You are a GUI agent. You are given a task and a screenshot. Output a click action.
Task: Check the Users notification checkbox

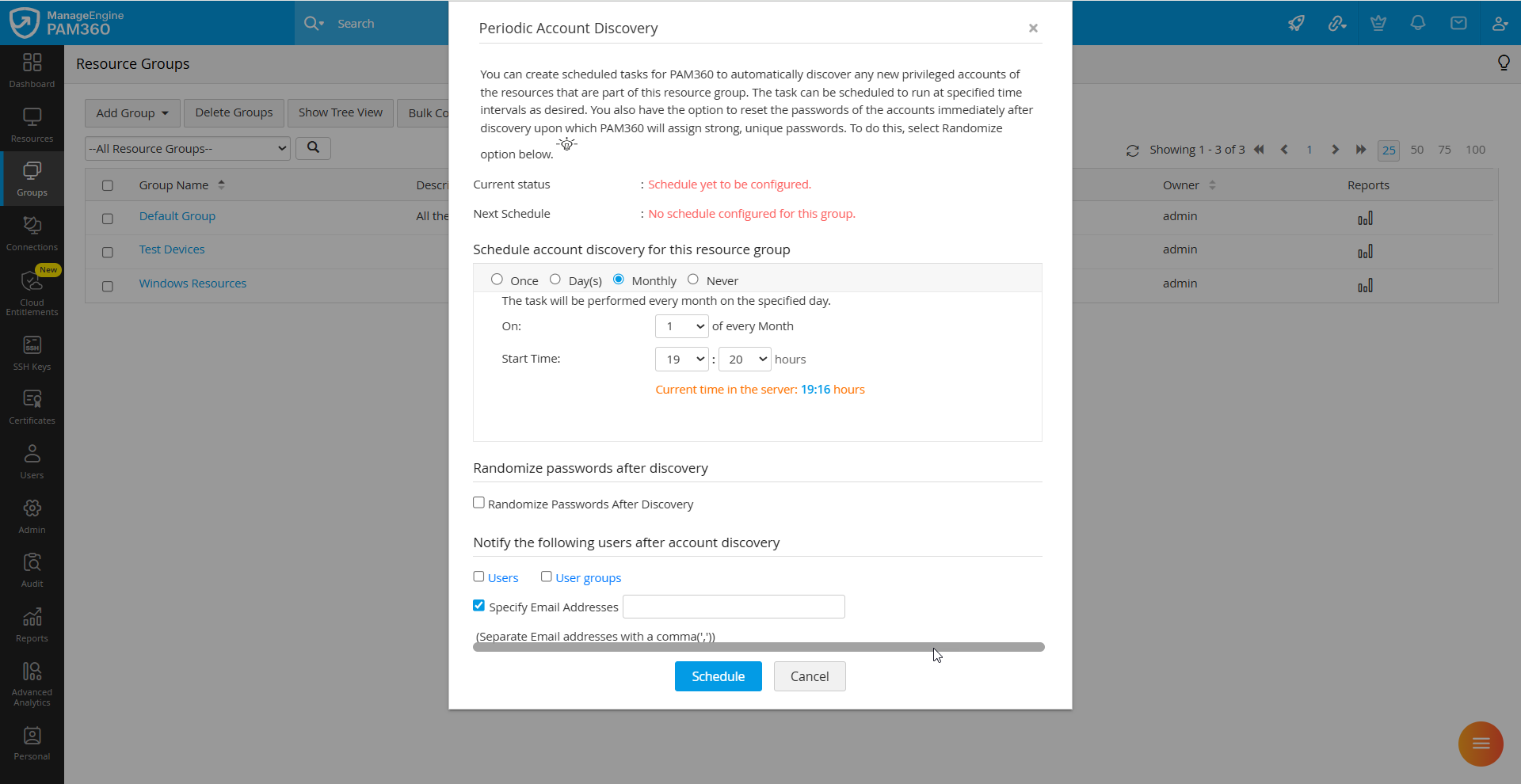coord(478,577)
